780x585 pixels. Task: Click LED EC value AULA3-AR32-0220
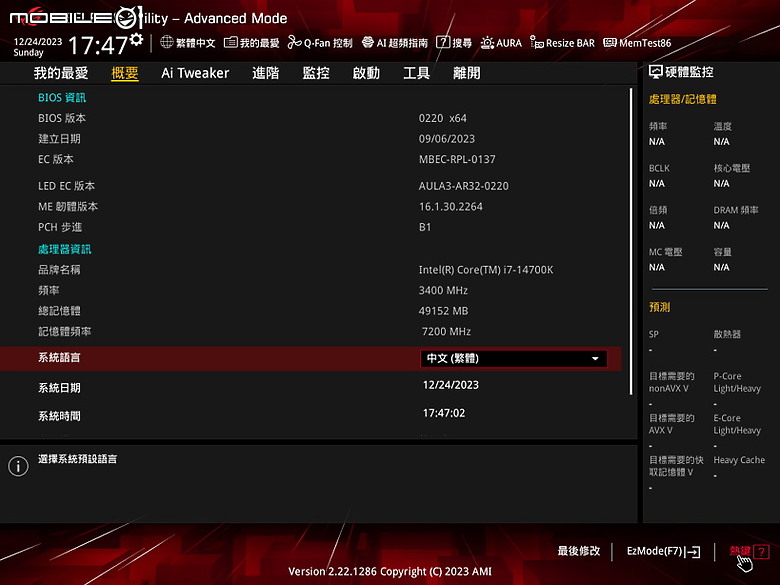tap(464, 186)
